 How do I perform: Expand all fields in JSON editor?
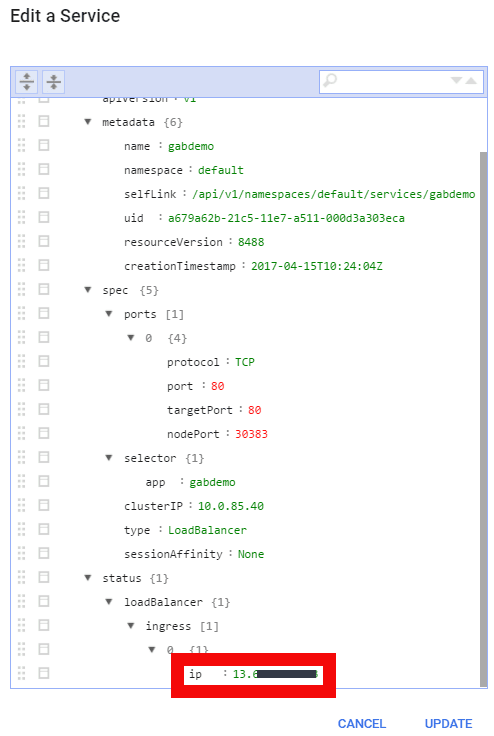pyautogui.click(x=27, y=82)
